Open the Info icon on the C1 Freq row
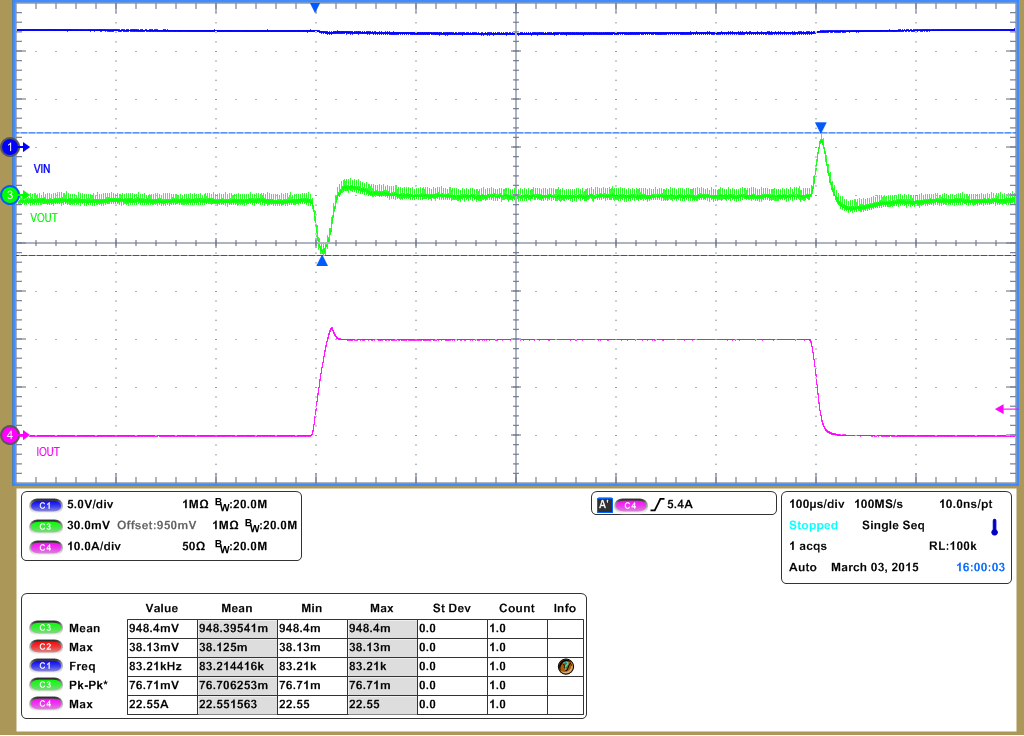 565,666
